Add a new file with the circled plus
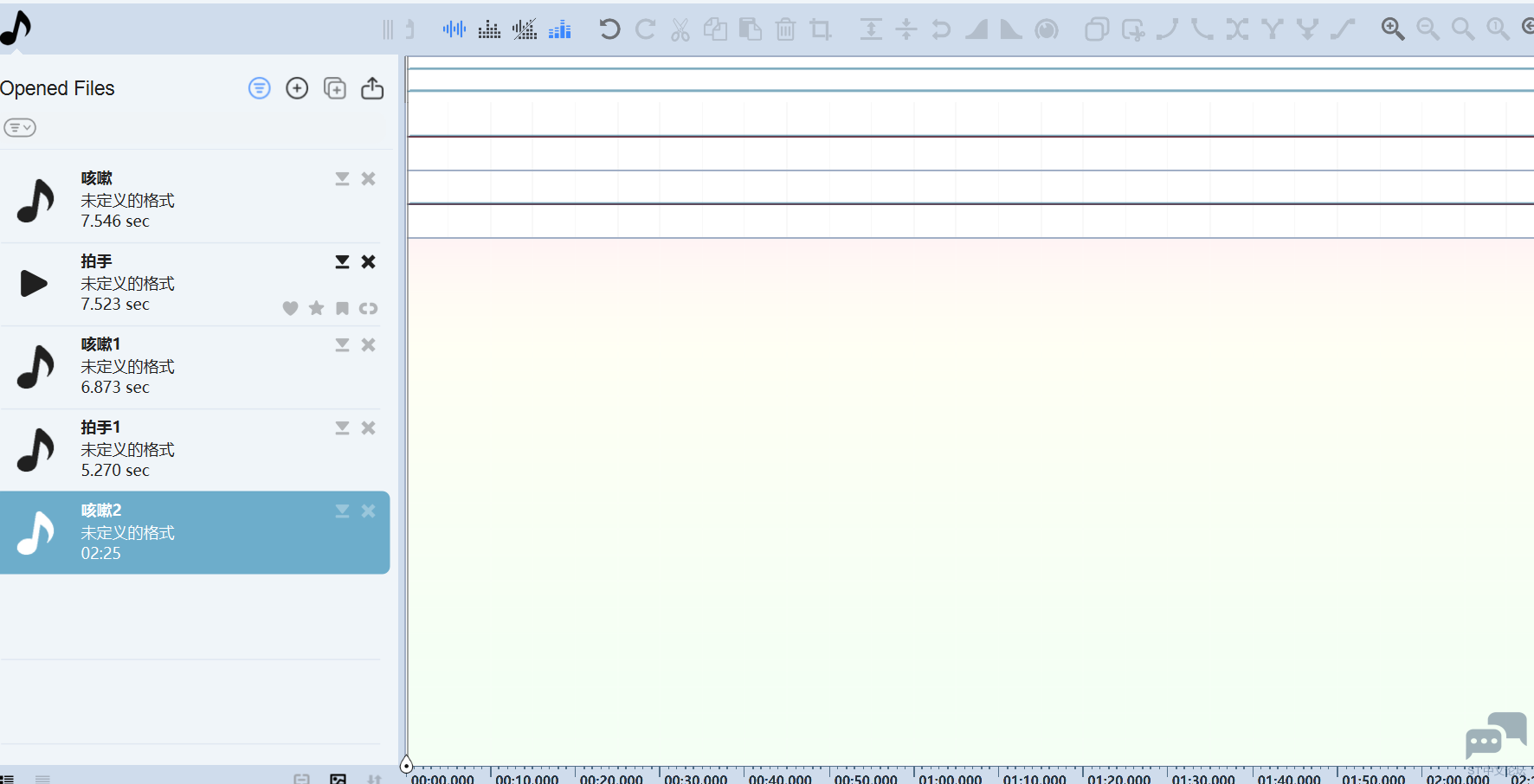This screenshot has height=784, width=1534. [297, 88]
